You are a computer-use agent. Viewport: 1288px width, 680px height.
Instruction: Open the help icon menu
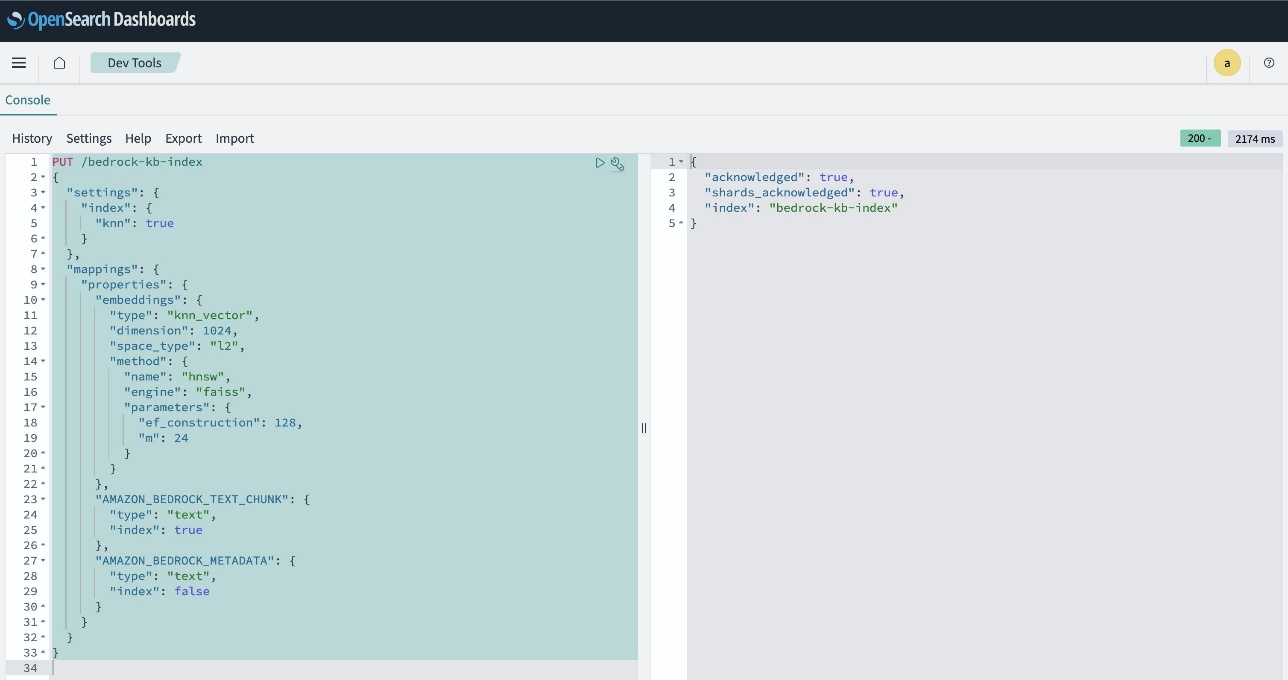(x=1269, y=63)
